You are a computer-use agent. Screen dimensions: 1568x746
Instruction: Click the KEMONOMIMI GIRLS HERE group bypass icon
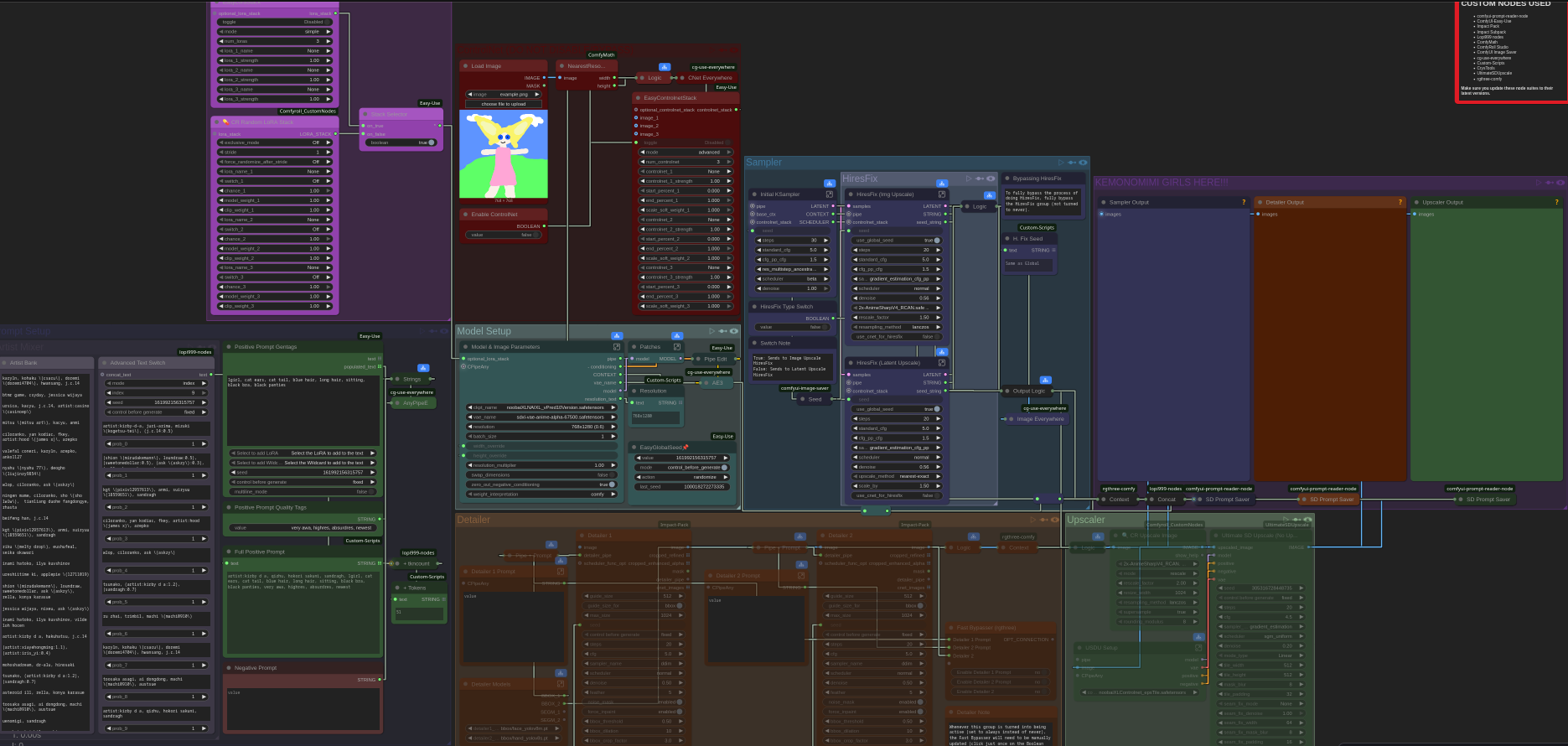pyautogui.click(x=1549, y=183)
